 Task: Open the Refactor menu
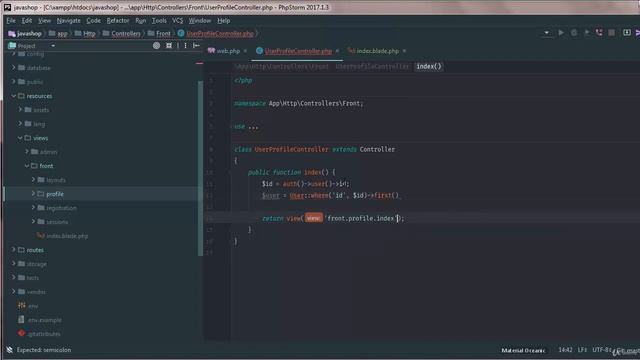(x=118, y=20)
